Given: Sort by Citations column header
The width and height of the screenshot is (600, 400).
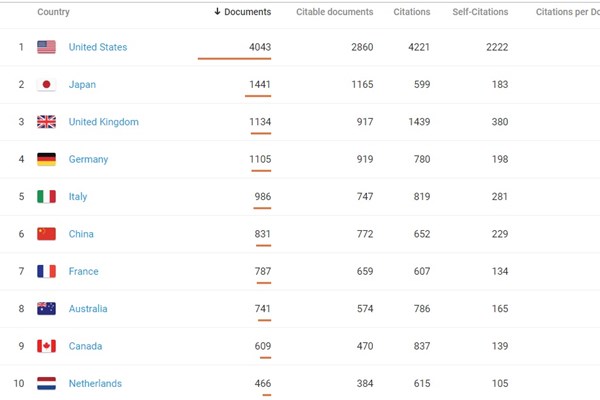Looking at the screenshot, I should pos(411,12).
